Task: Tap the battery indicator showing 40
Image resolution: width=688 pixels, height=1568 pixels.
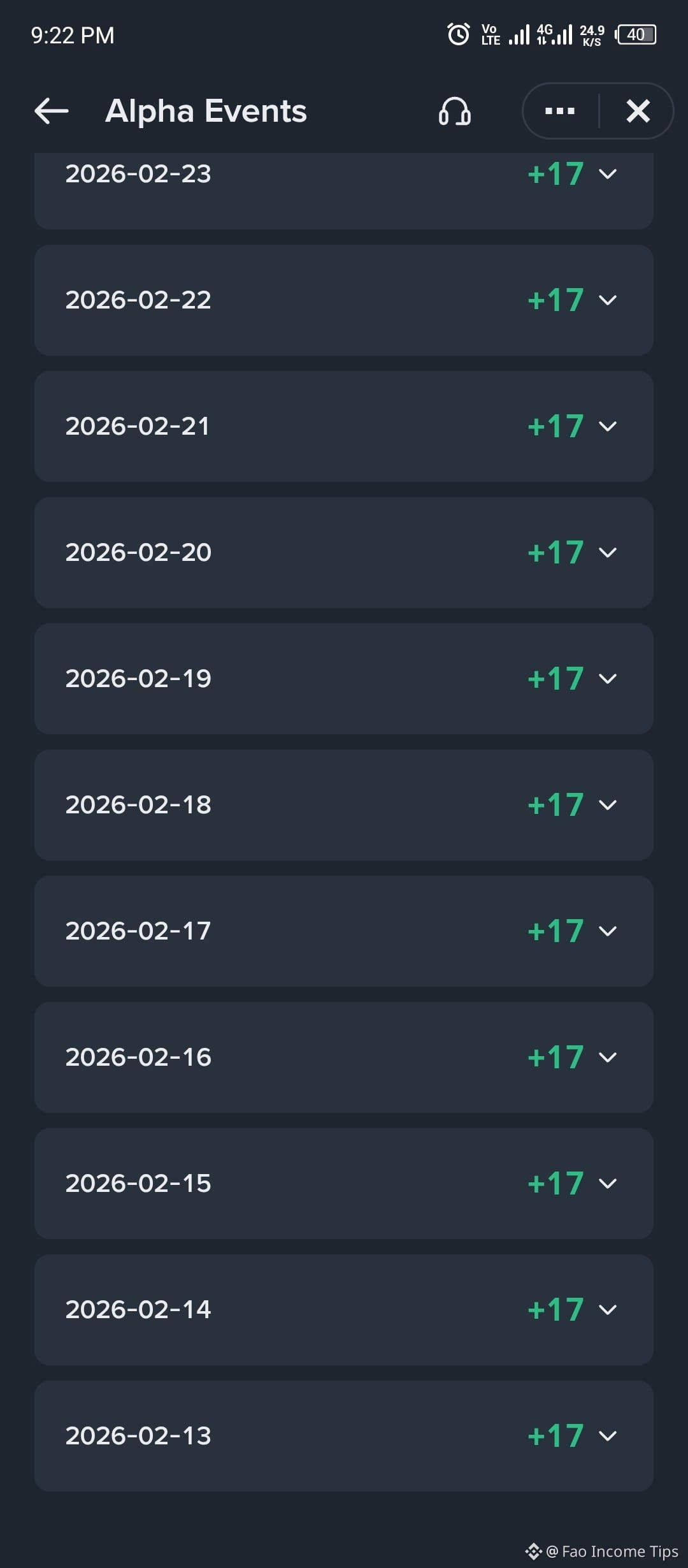Action: (636, 34)
